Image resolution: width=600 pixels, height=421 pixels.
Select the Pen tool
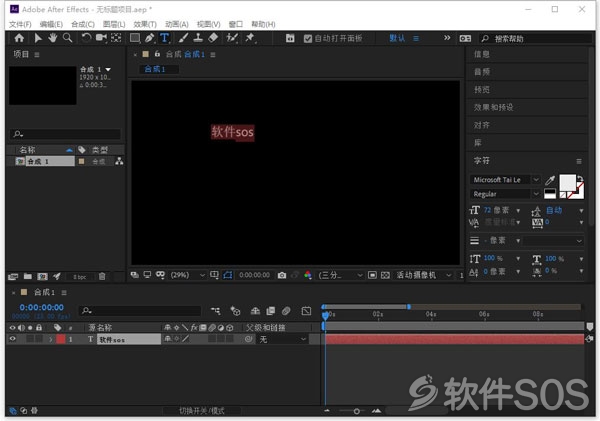(150, 38)
